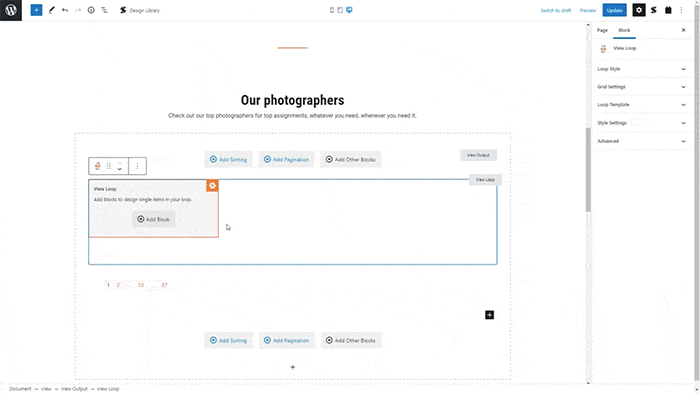The image size is (700, 393).
Task: Click the Our photographers heading
Action: tap(292, 100)
